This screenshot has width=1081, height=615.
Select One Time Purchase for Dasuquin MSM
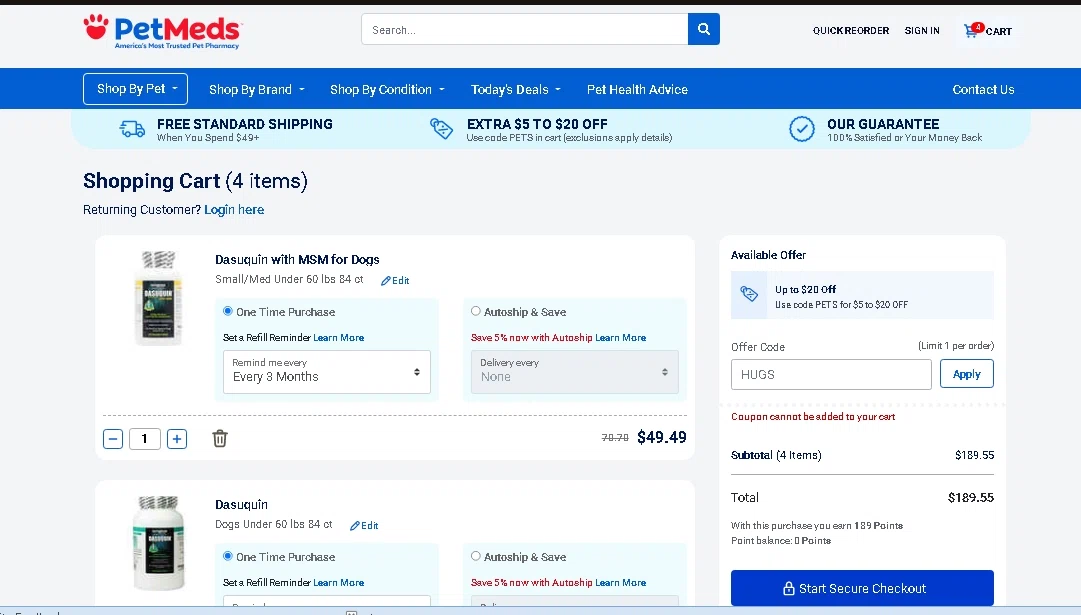click(228, 312)
